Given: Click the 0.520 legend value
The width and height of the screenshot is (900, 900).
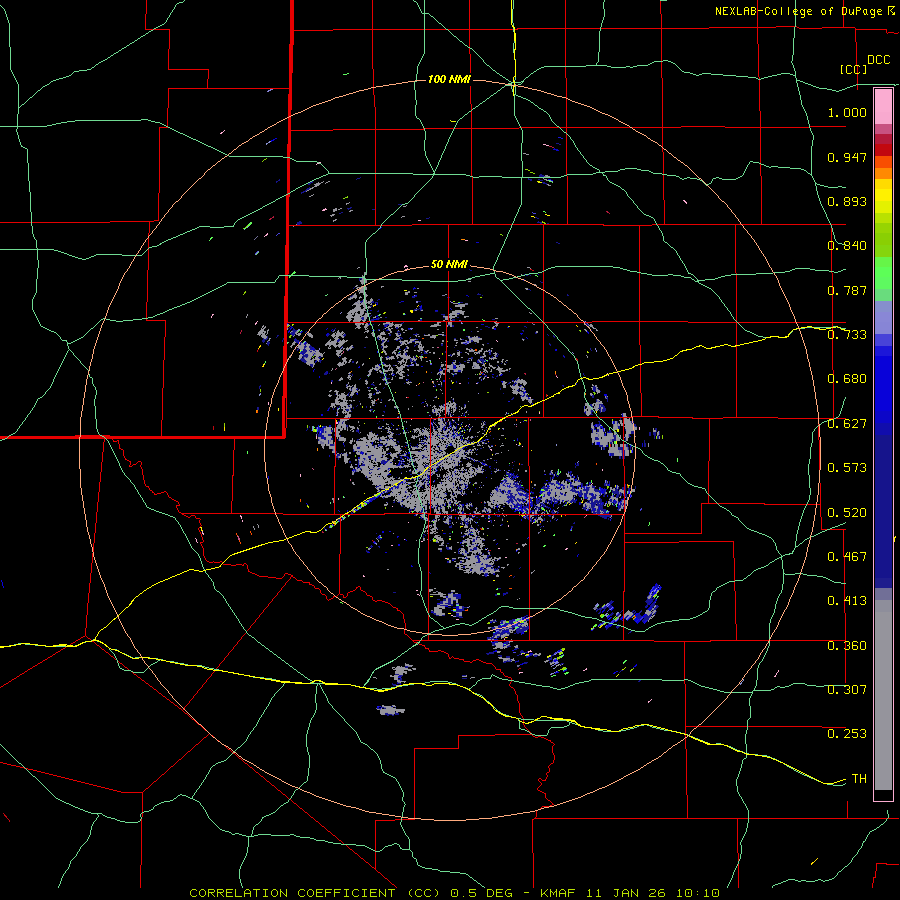Looking at the screenshot, I should (847, 513).
